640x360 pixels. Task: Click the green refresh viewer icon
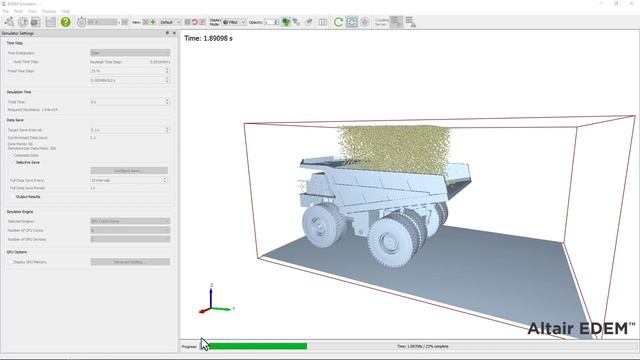point(338,22)
